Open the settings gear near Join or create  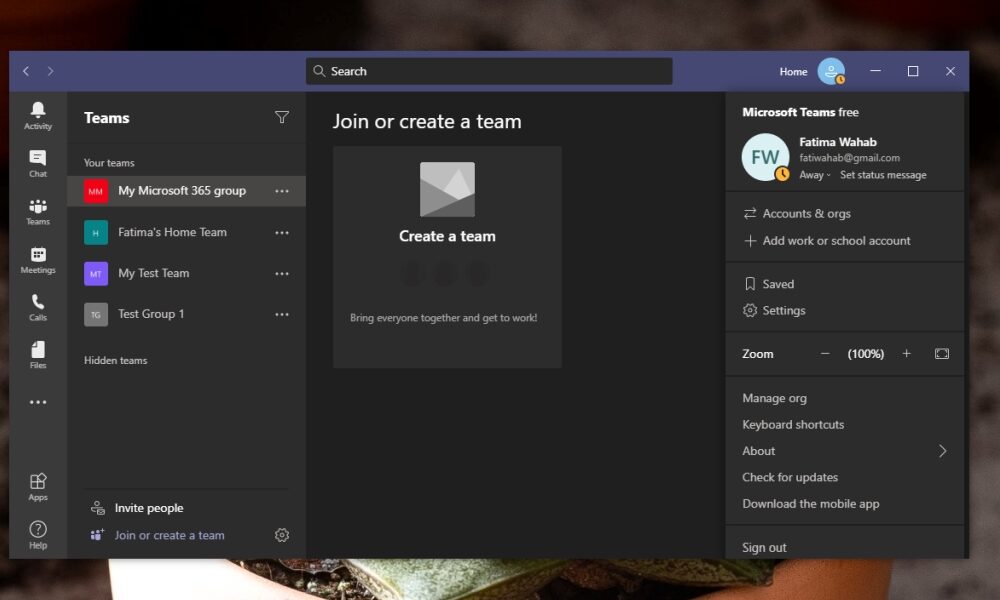[281, 535]
